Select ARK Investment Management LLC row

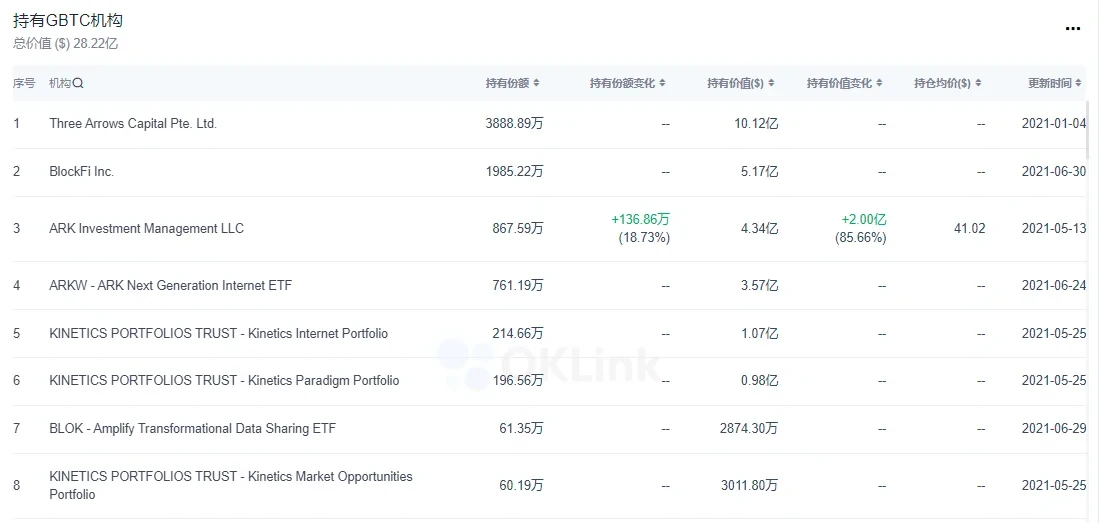(x=146, y=229)
